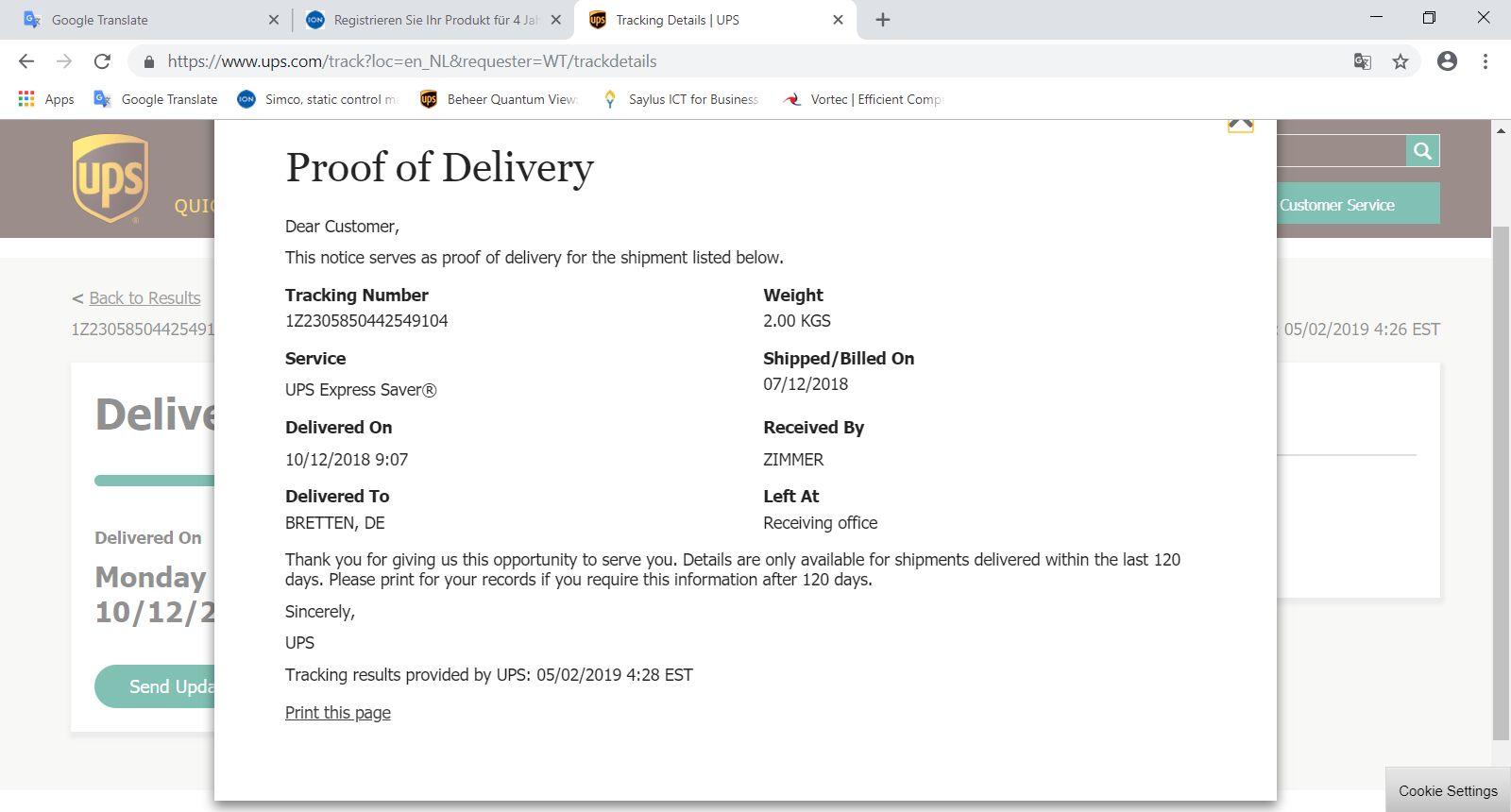Close the Registrieren Sie Ihr Produkt tab

point(555,20)
